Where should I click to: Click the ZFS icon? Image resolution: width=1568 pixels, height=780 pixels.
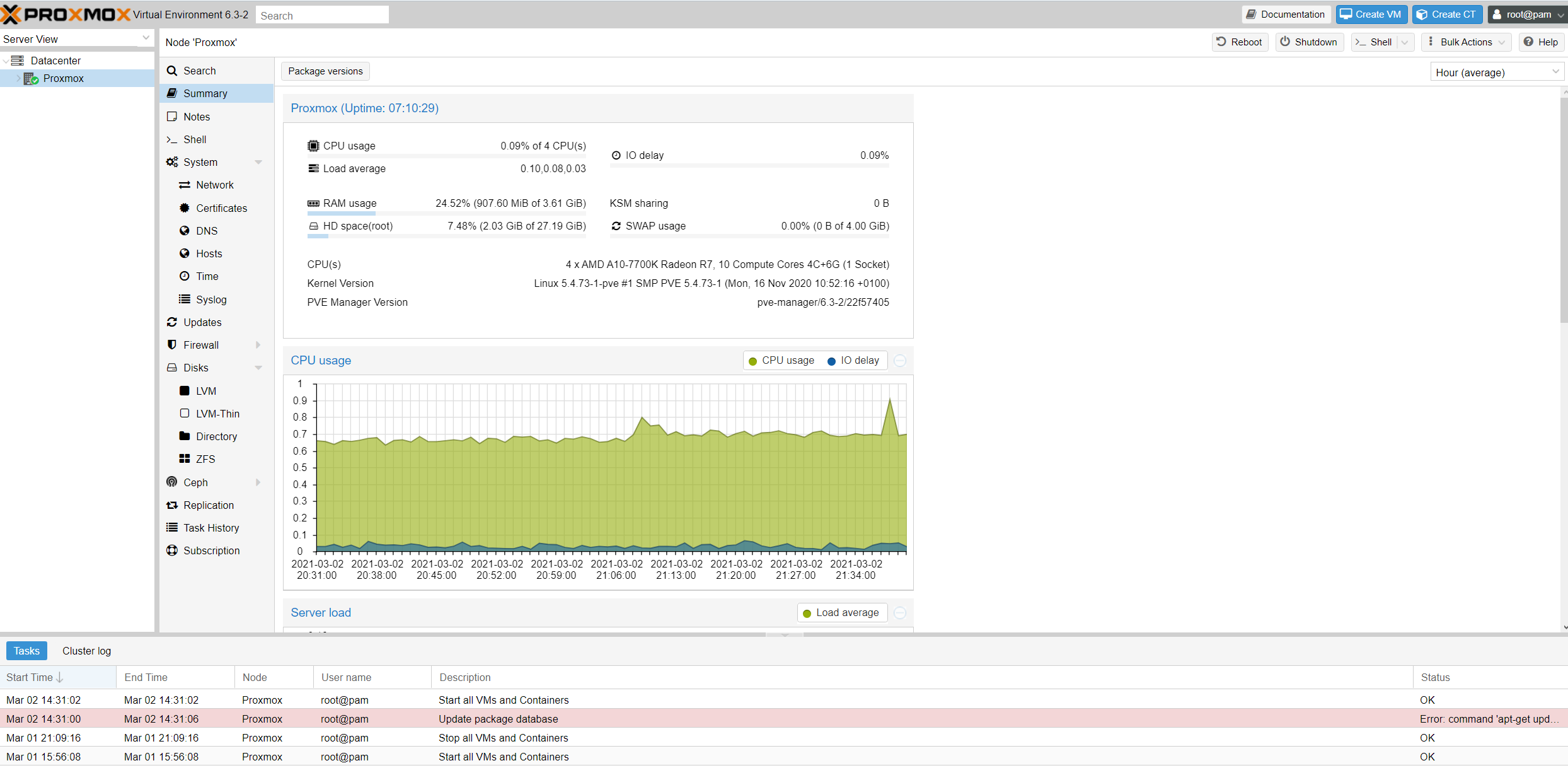click(x=184, y=459)
